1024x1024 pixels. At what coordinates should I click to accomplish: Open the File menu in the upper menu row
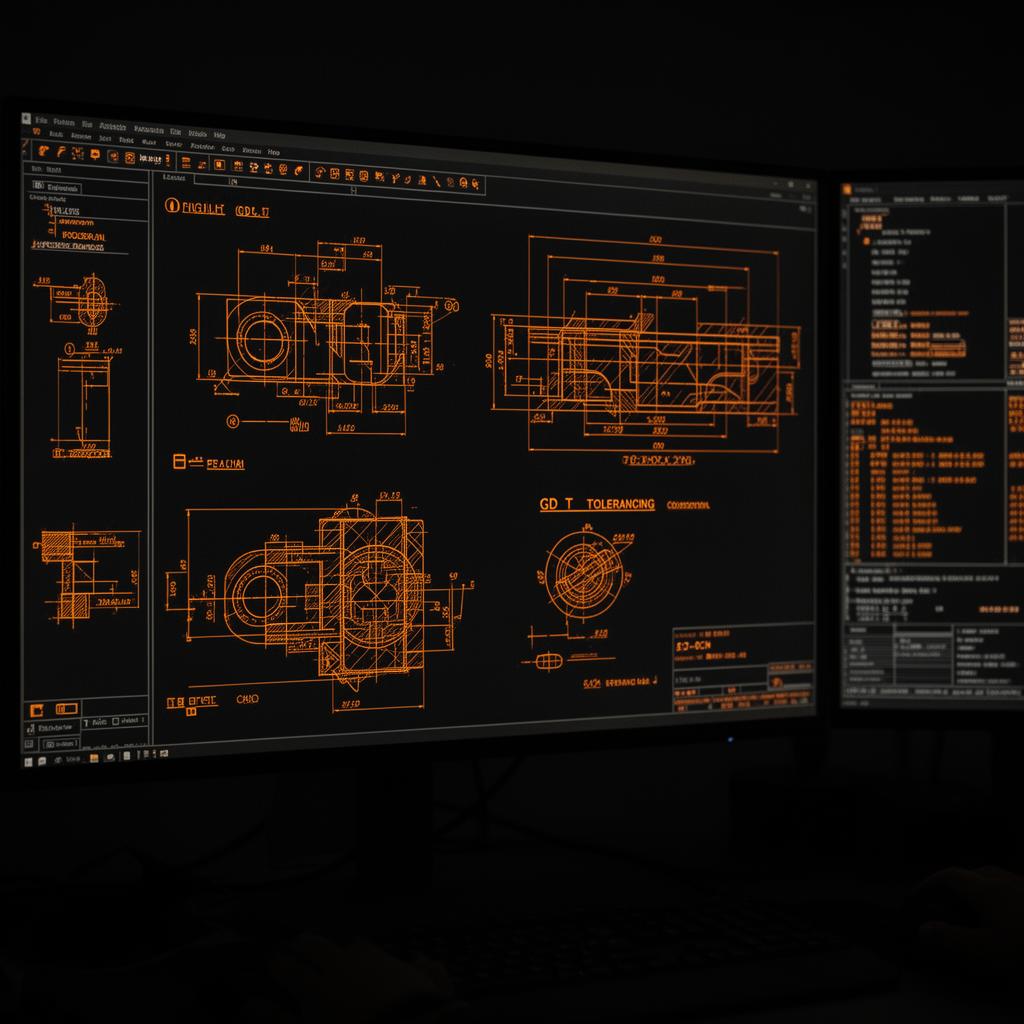[x=41, y=120]
